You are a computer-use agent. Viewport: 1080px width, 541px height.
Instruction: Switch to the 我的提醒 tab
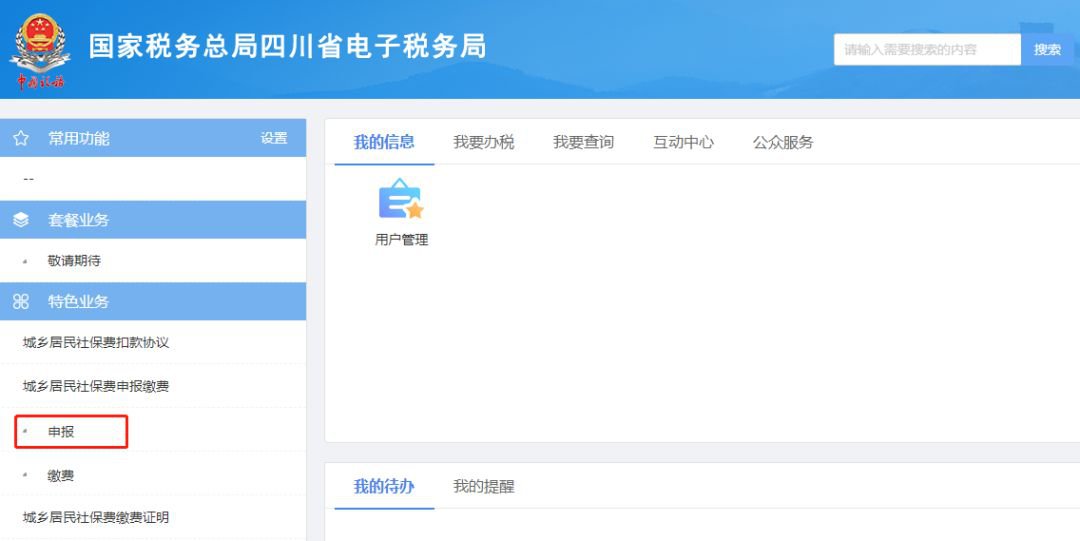pos(483,487)
